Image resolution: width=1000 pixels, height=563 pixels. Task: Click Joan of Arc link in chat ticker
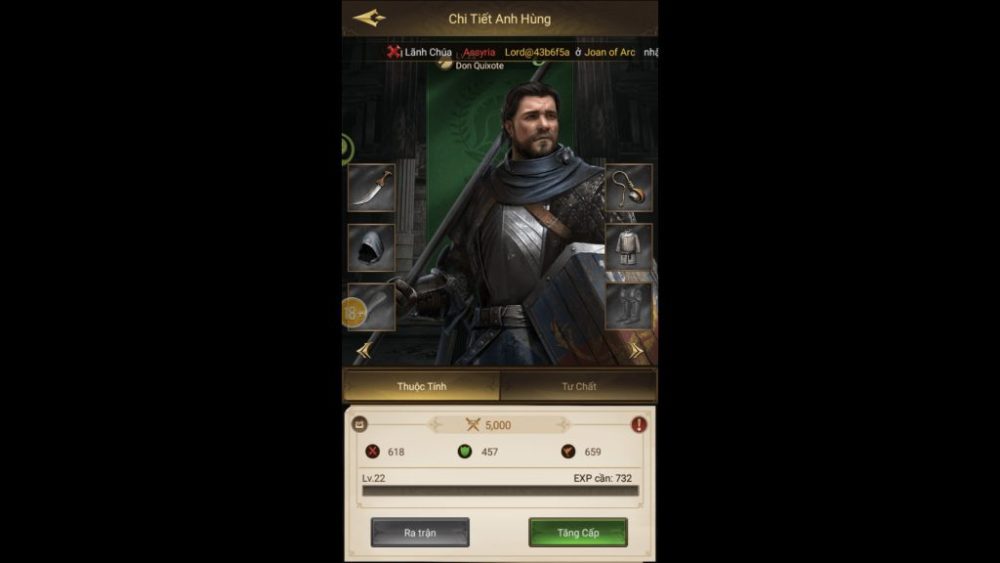(610, 52)
